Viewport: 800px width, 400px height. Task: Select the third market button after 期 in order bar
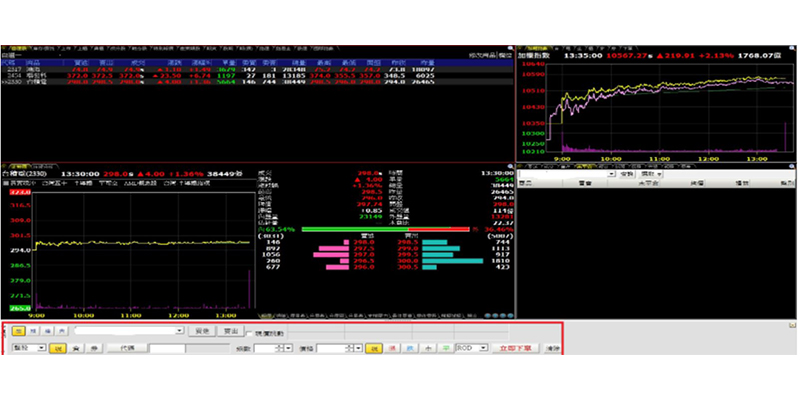47,331
